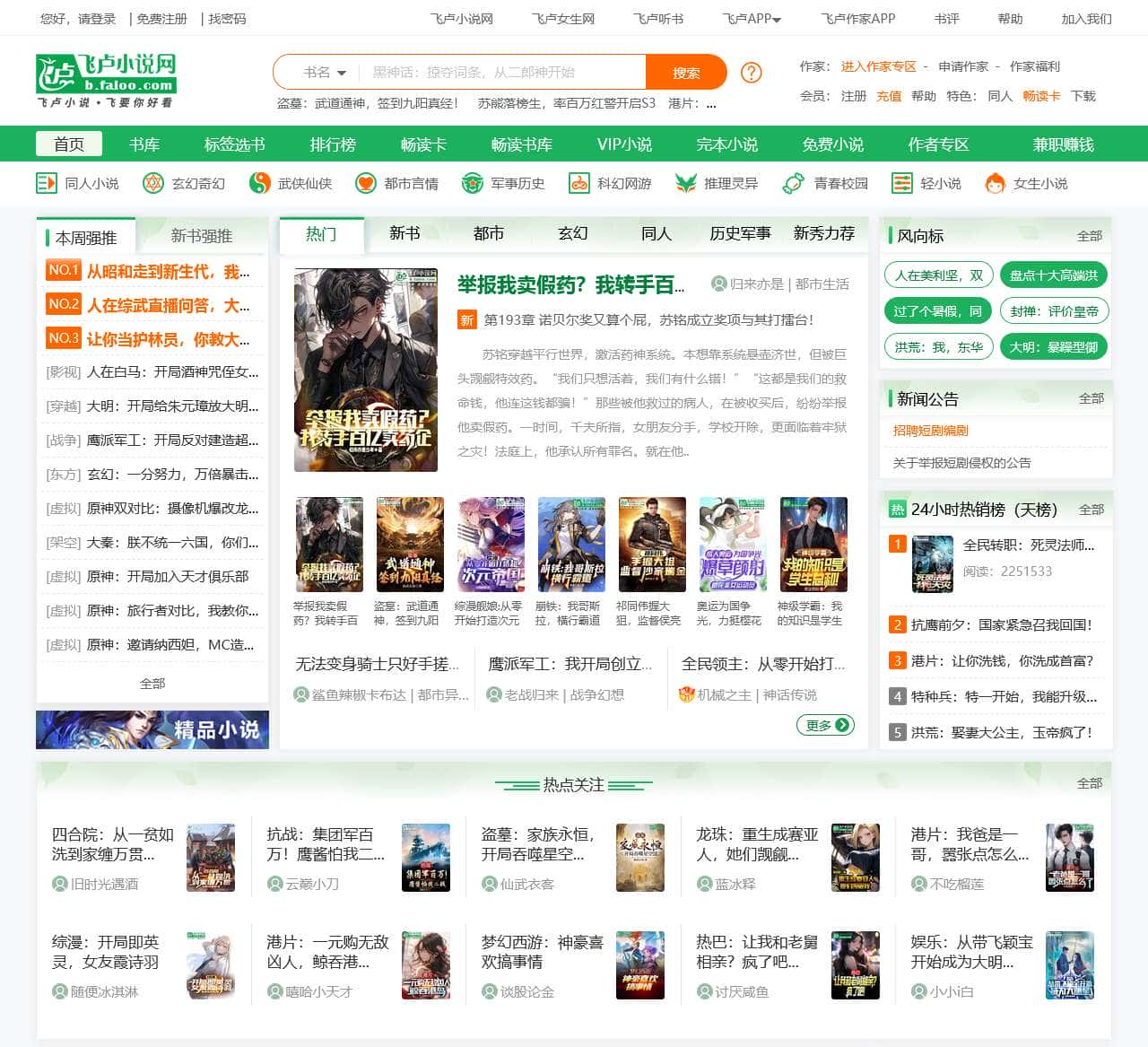Click author avatar icon beside 归来亦是
Image resolution: width=1148 pixels, height=1047 pixels.
tap(718, 284)
